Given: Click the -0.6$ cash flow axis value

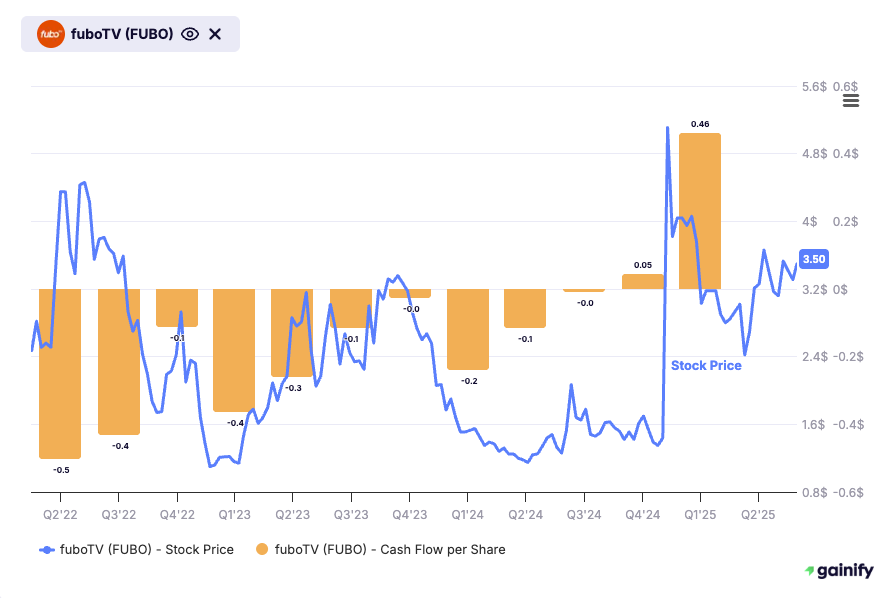Looking at the screenshot, I should [x=848, y=492].
